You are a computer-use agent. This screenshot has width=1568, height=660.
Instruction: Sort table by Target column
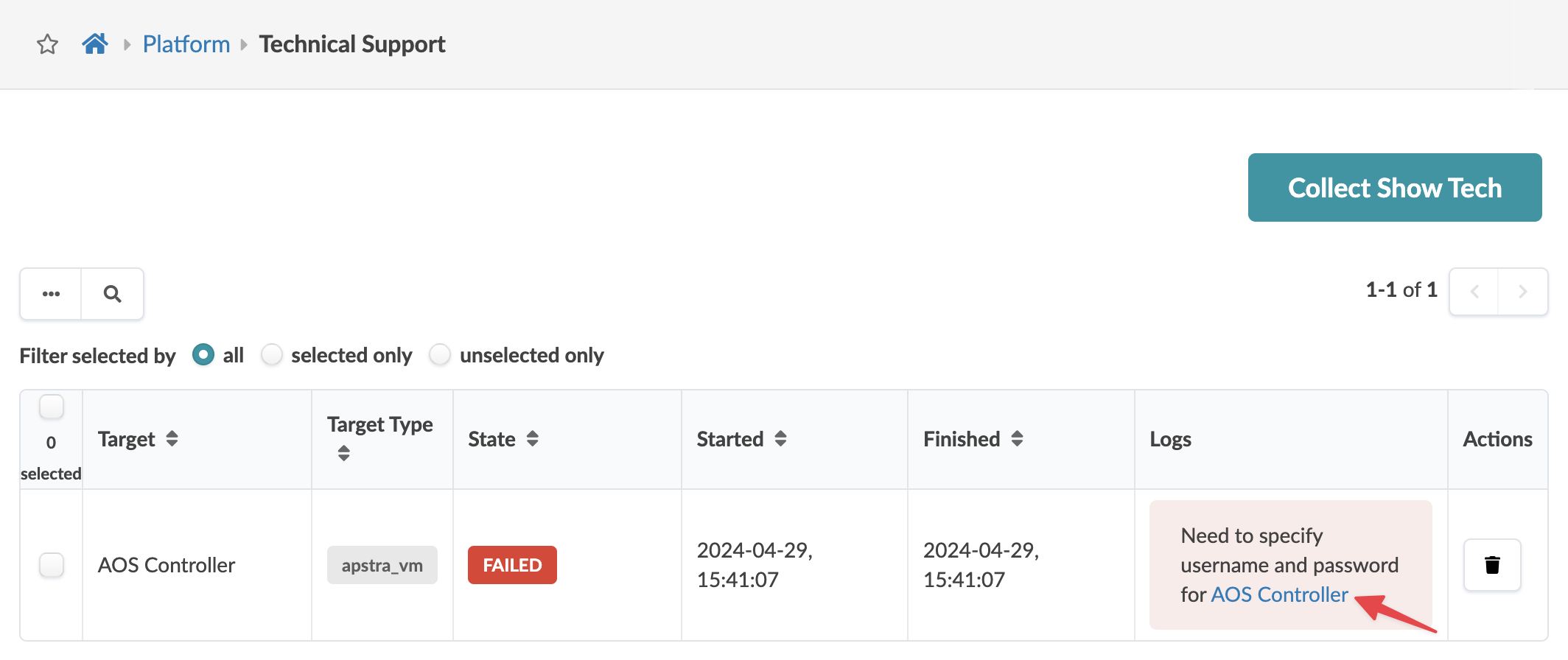[172, 439]
